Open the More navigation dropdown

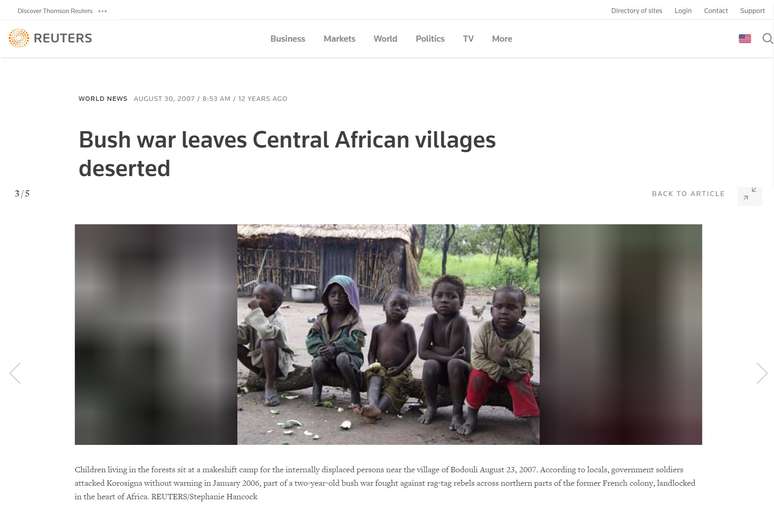502,39
